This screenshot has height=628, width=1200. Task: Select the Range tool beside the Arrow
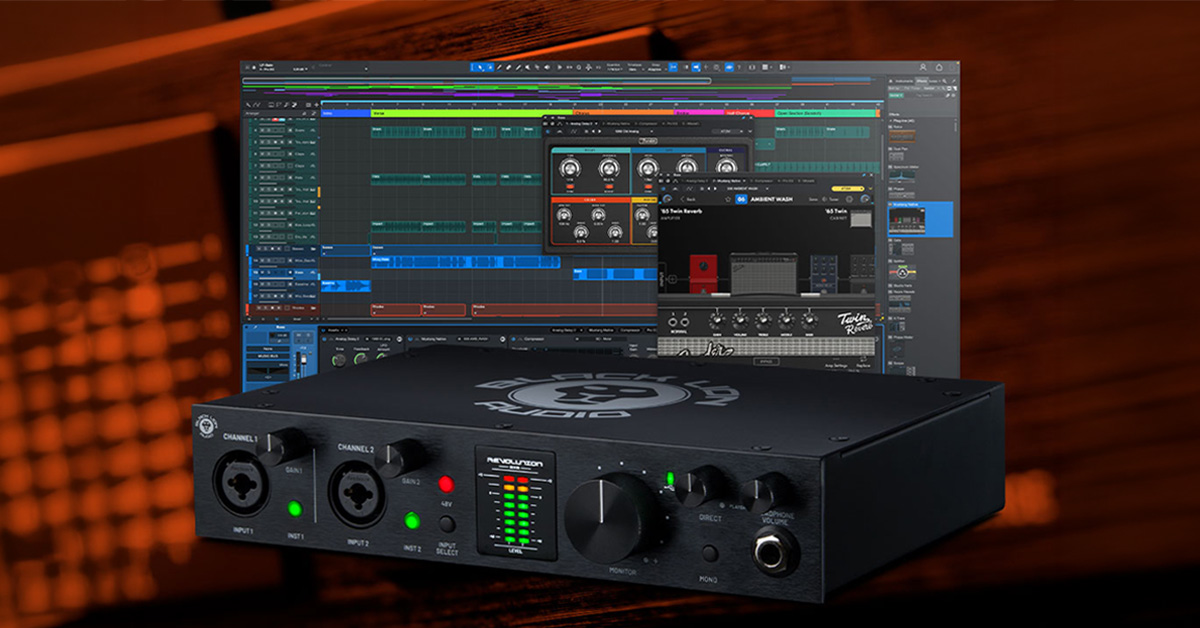pyautogui.click(x=490, y=67)
